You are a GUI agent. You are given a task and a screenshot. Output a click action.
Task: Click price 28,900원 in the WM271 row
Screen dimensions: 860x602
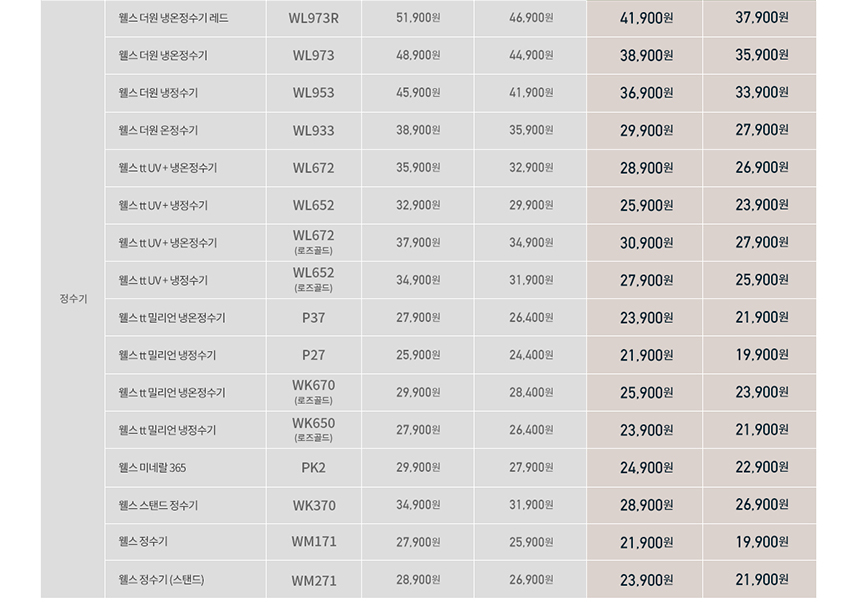point(418,580)
